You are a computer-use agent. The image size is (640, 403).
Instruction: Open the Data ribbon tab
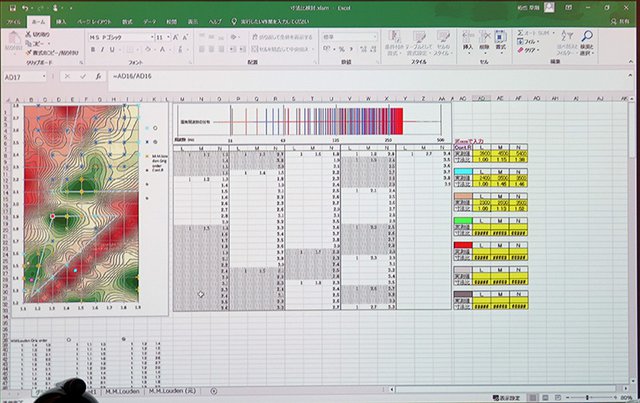pyautogui.click(x=150, y=20)
